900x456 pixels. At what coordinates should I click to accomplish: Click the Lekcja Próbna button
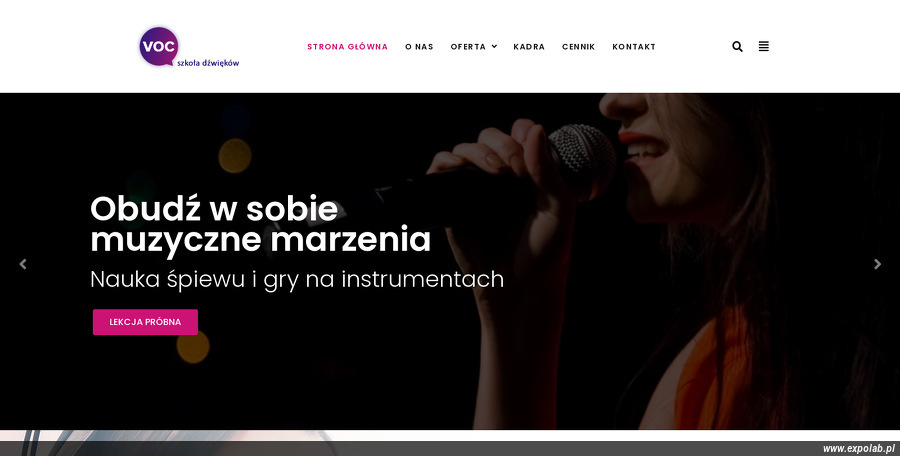(x=145, y=322)
